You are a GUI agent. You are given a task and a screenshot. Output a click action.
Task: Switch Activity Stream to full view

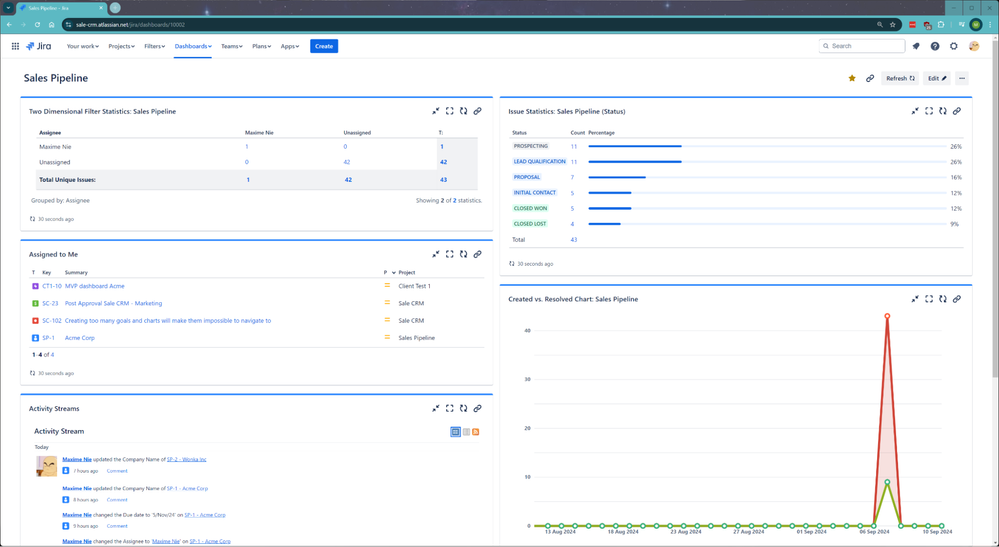pyautogui.click(x=456, y=432)
